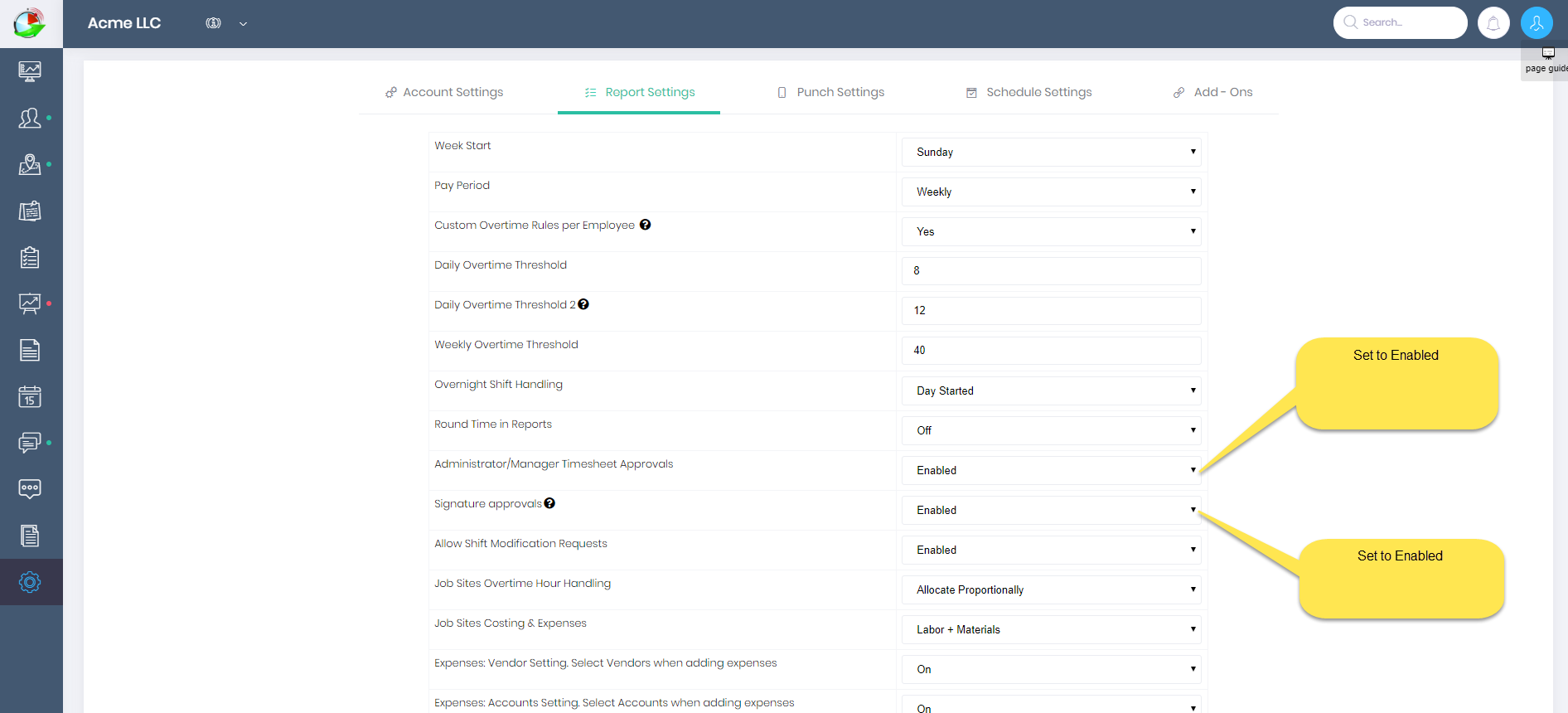Viewport: 1568px width, 713px height.
Task: Open the presentation chart icon in sidebar
Action: pos(30,303)
